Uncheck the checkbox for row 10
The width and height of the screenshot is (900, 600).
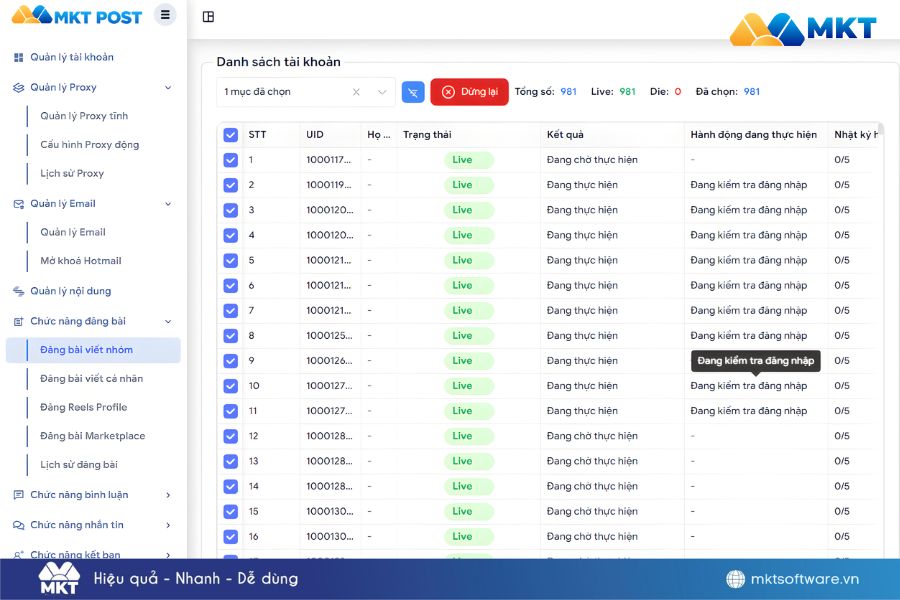pos(231,386)
